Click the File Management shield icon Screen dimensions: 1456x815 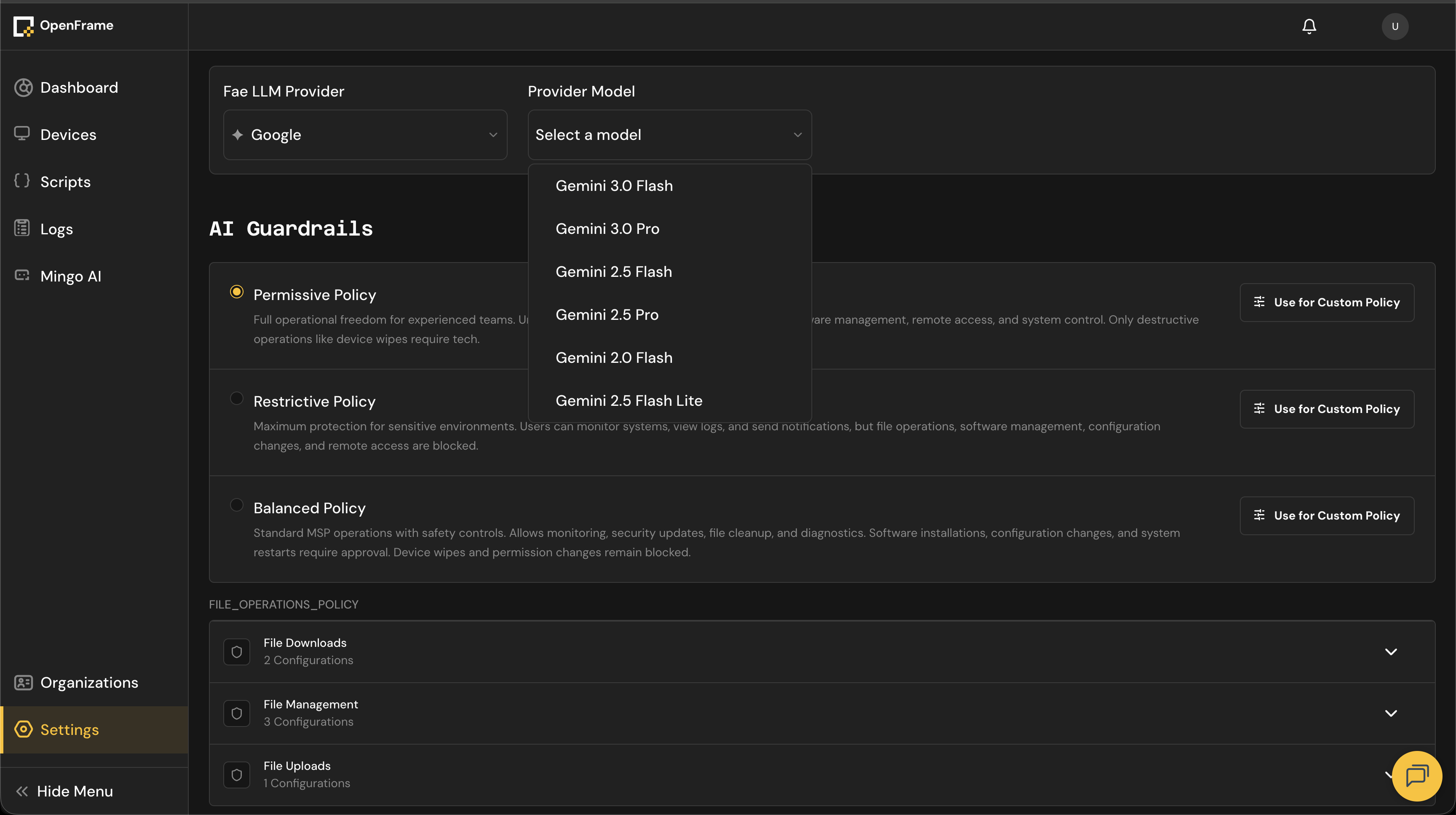point(237,713)
